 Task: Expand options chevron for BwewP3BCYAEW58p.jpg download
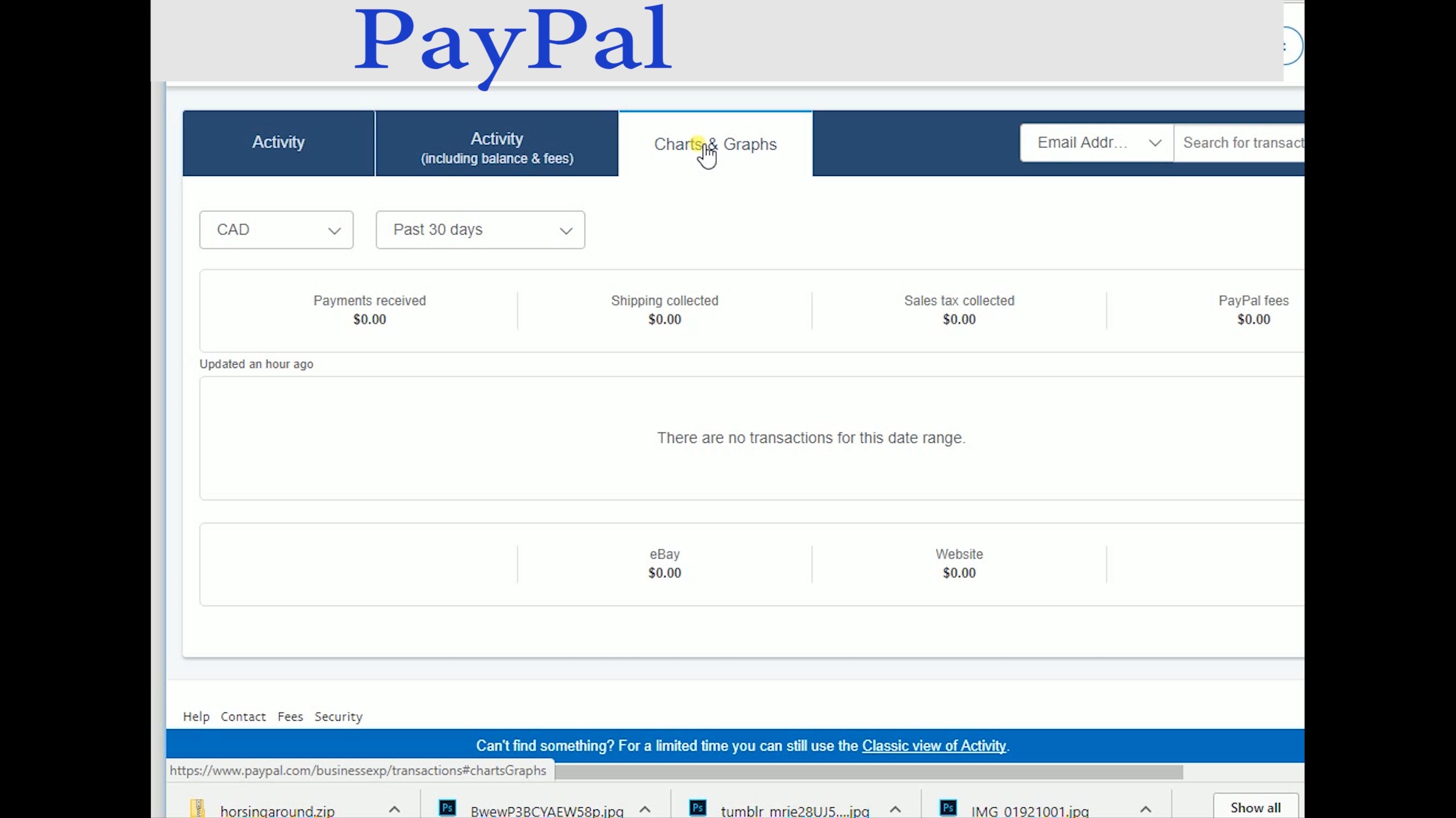(645, 809)
